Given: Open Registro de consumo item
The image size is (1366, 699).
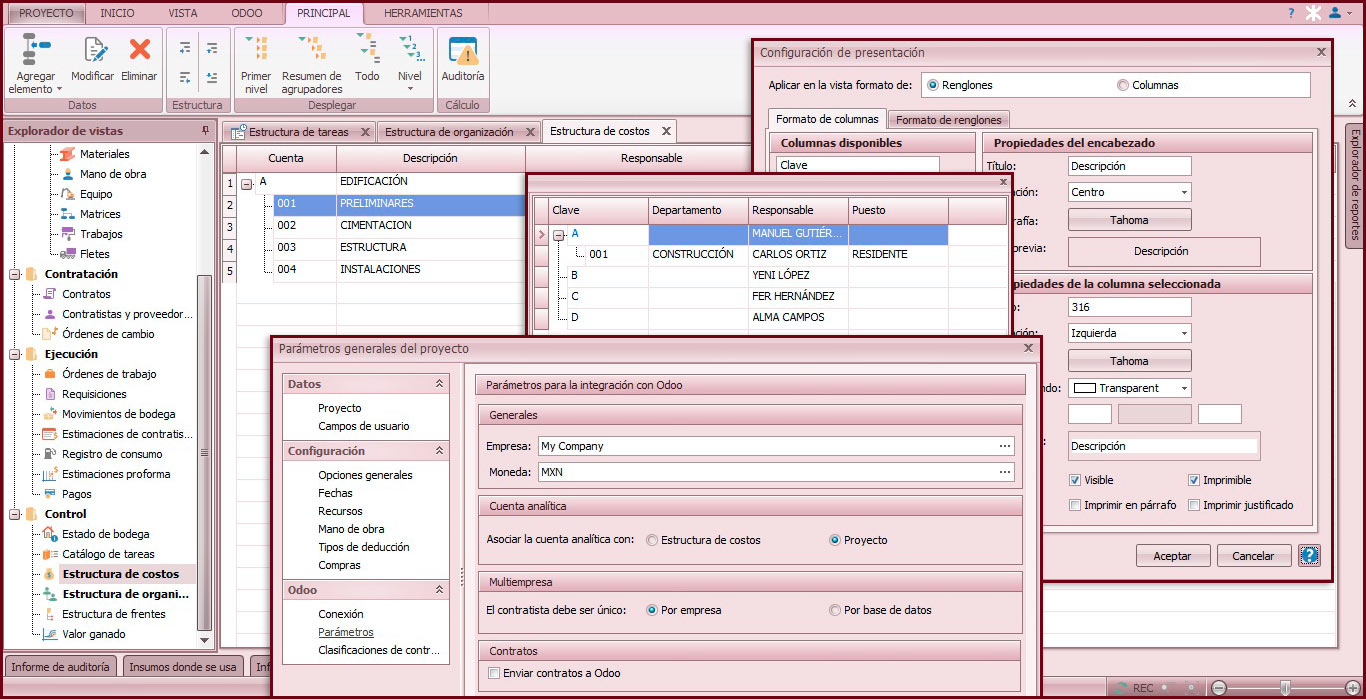Looking at the screenshot, I should point(112,454).
